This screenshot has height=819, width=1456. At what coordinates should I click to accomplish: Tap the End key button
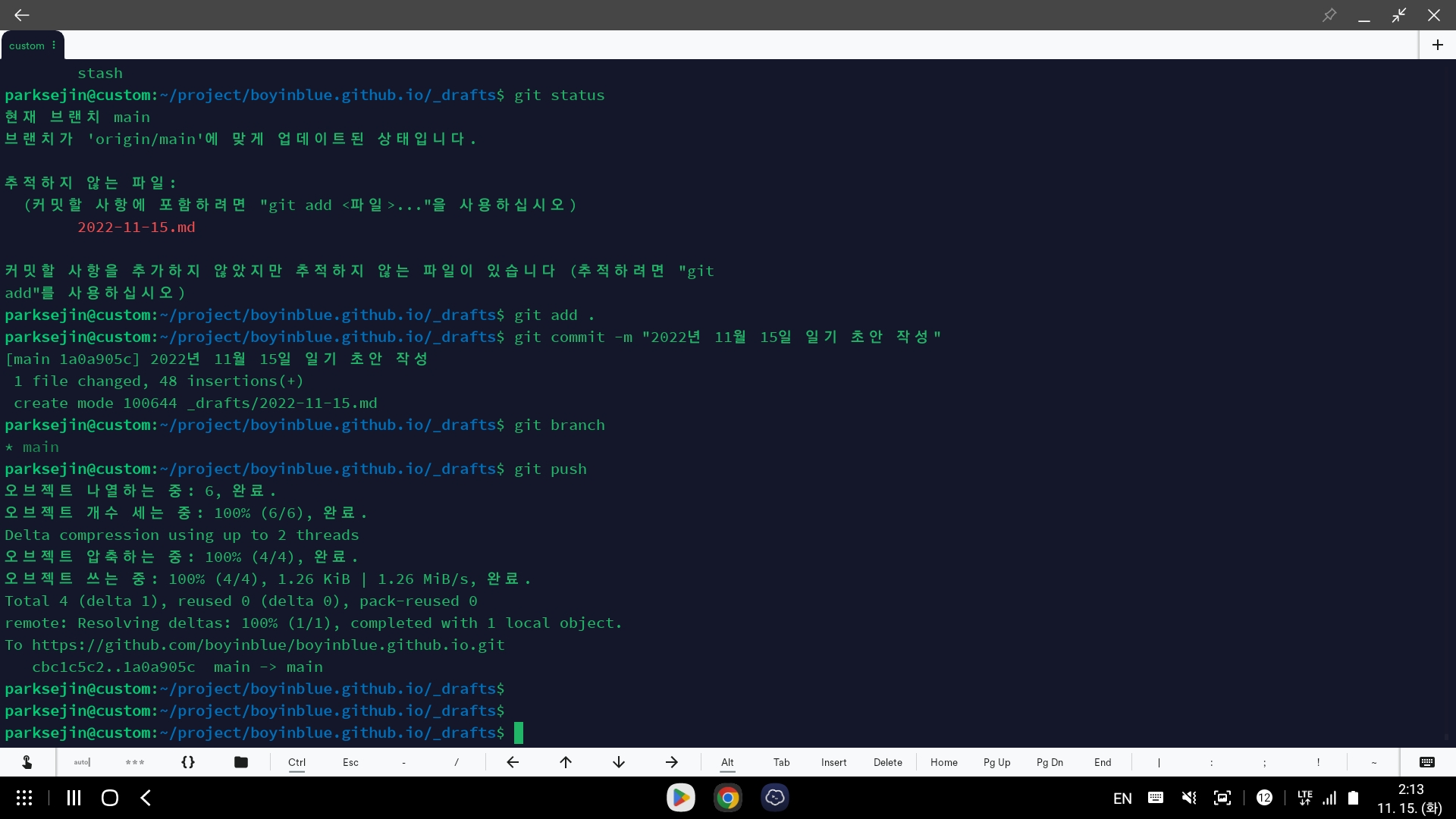pyautogui.click(x=1103, y=762)
